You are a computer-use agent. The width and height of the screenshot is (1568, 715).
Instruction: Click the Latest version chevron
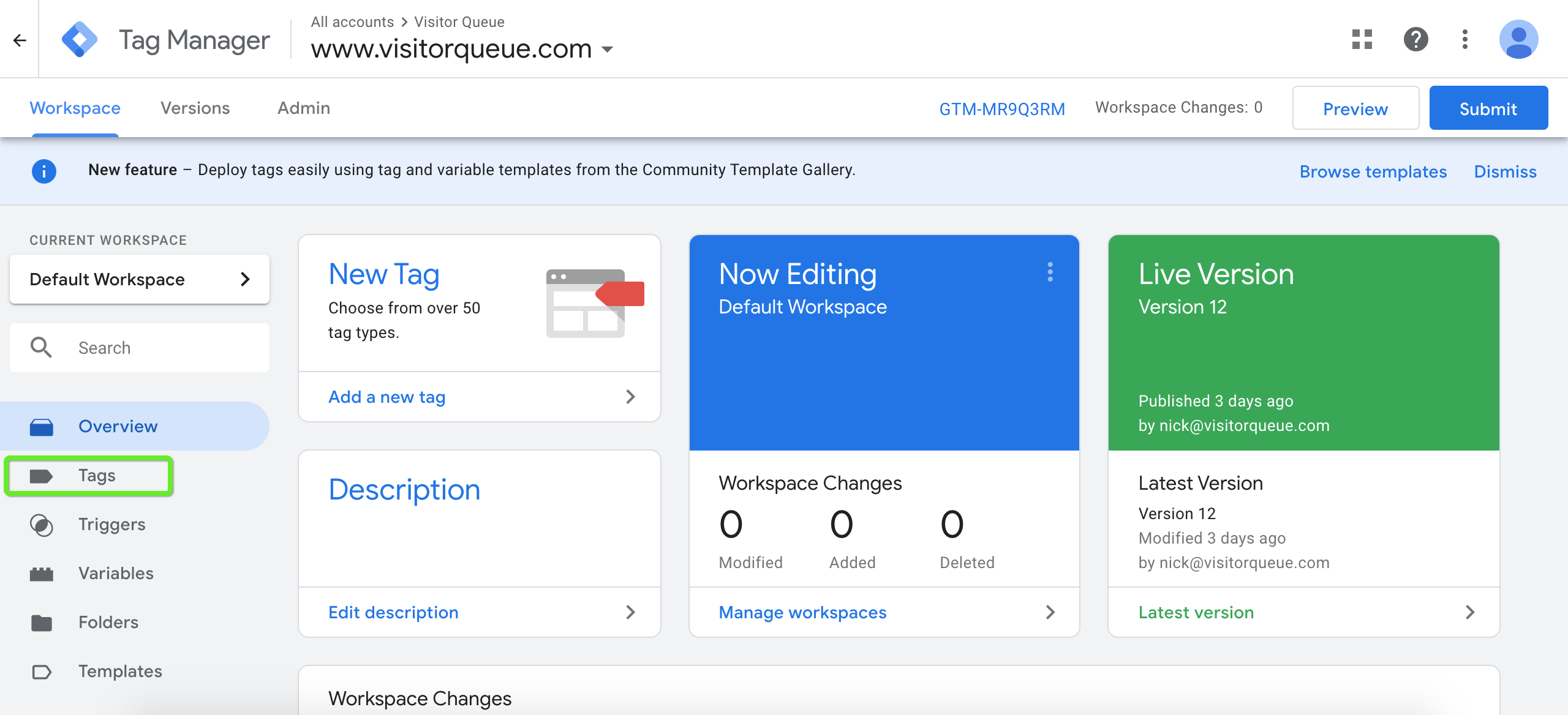(x=1470, y=612)
